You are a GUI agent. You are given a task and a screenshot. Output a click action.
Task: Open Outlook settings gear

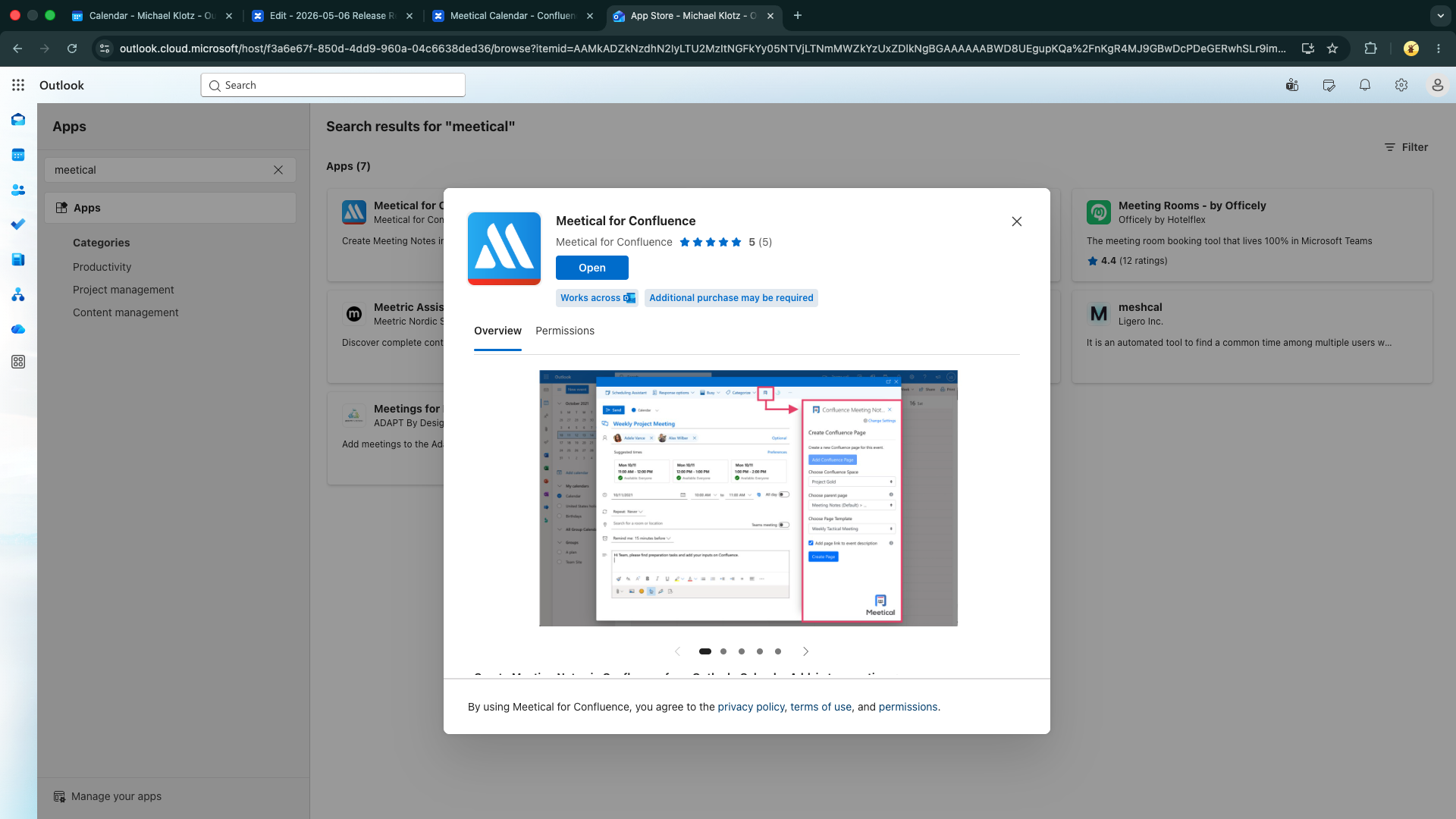(1401, 85)
